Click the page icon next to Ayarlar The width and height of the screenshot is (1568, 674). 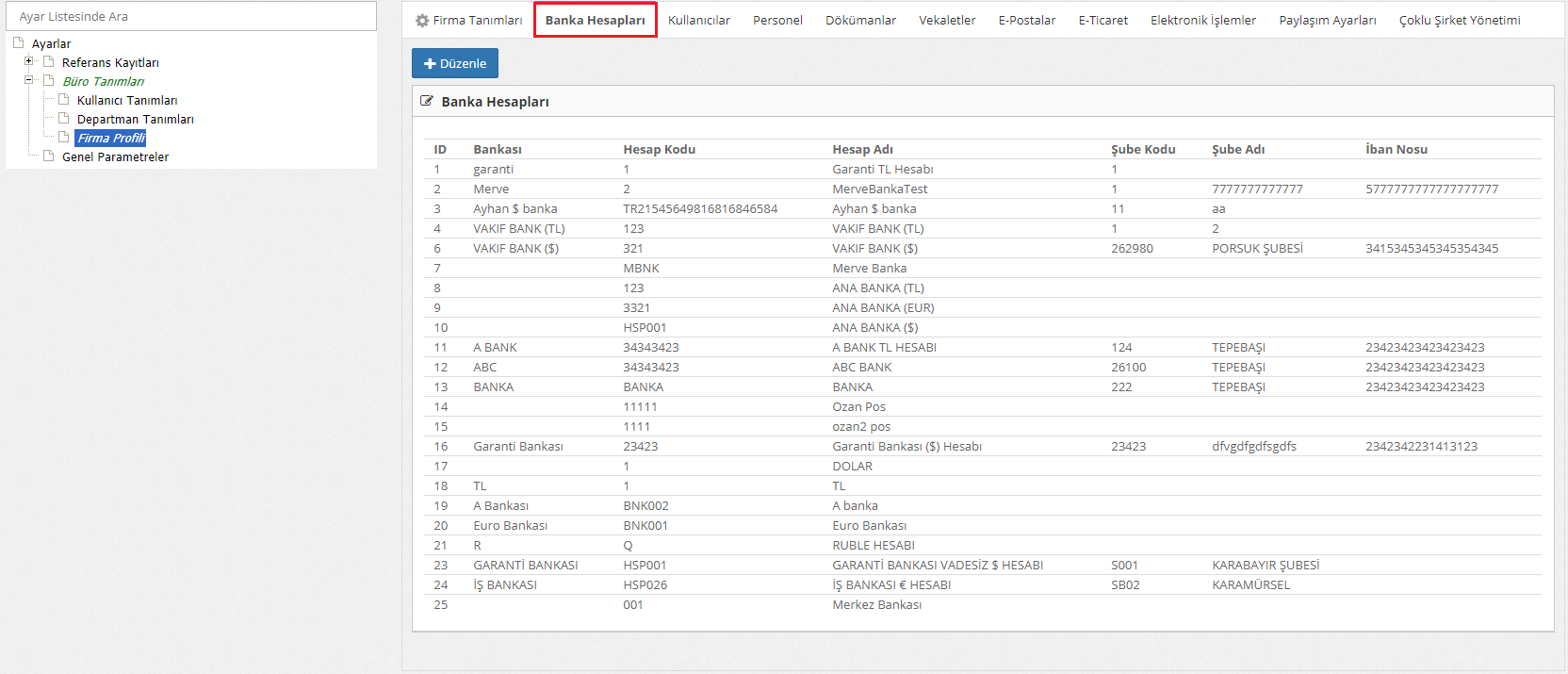click(x=19, y=43)
